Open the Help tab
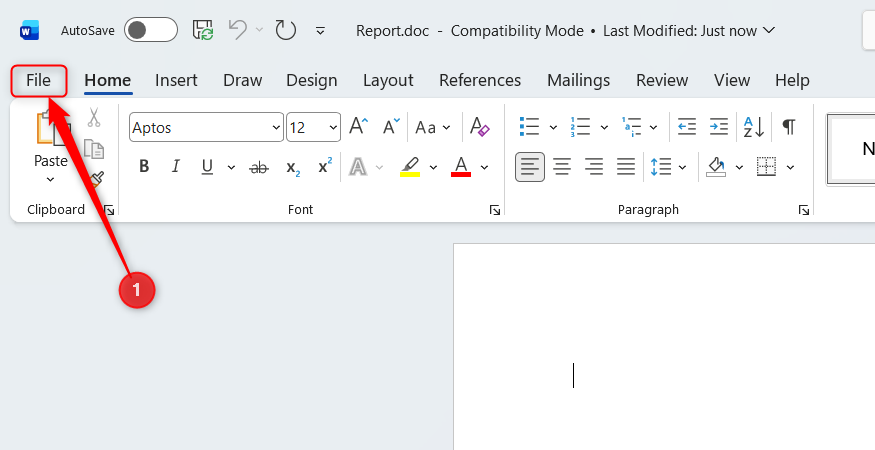875x450 pixels. [792, 80]
